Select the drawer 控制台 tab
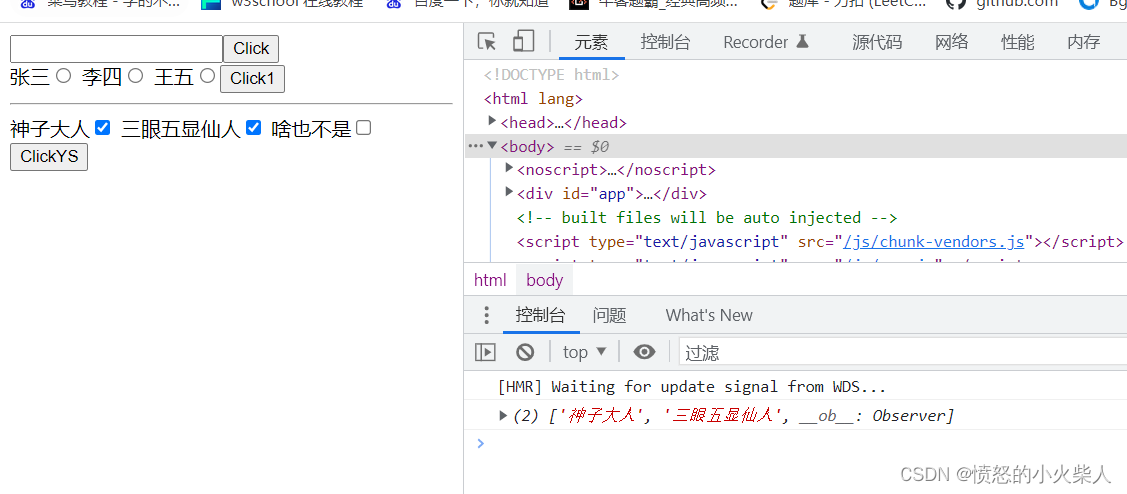This screenshot has width=1127, height=494. (x=540, y=315)
